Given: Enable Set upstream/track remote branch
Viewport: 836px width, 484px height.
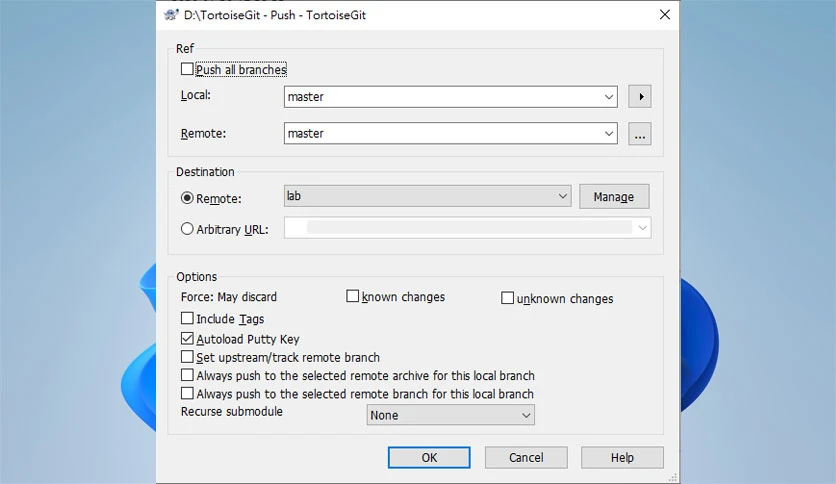Looking at the screenshot, I should pos(187,357).
